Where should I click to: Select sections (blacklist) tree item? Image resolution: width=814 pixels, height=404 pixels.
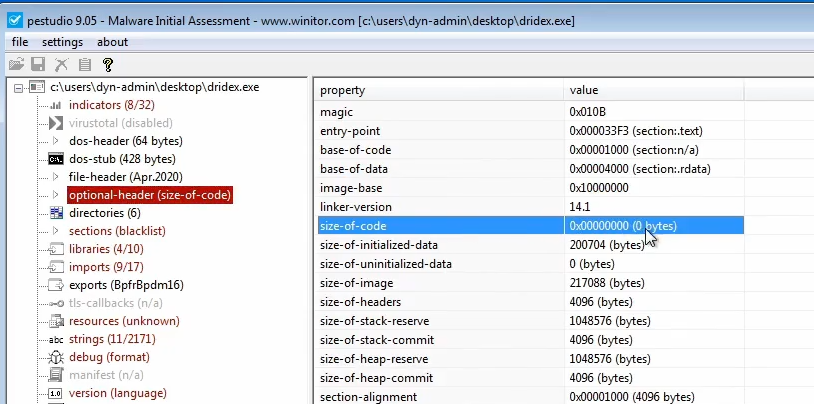point(117,231)
